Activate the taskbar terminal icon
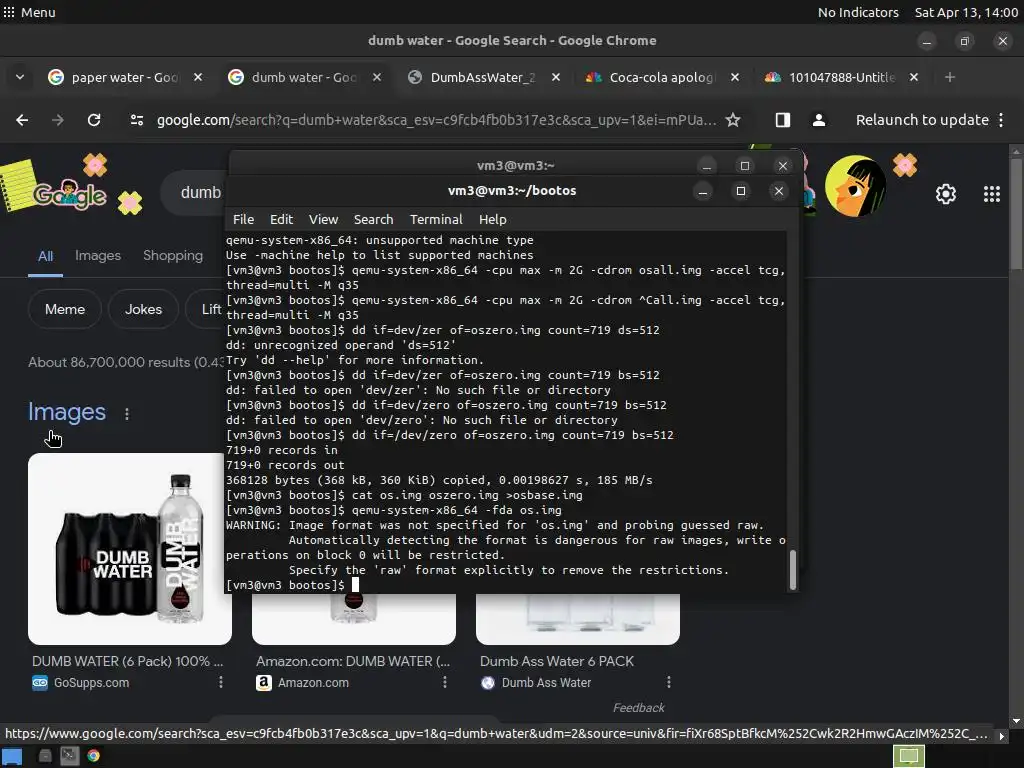This screenshot has width=1024, height=768. pyautogui.click(x=69, y=756)
